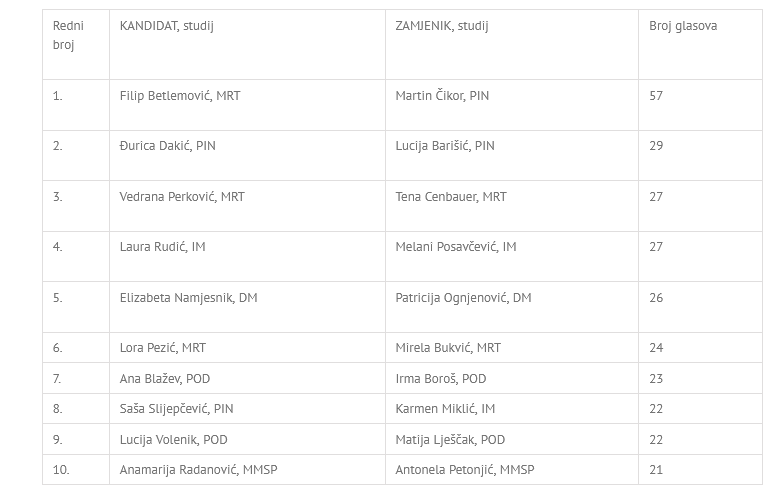The height and width of the screenshot is (499, 778).
Task: Select candidate Đurica Dakić, PIN
Action: 168,146
